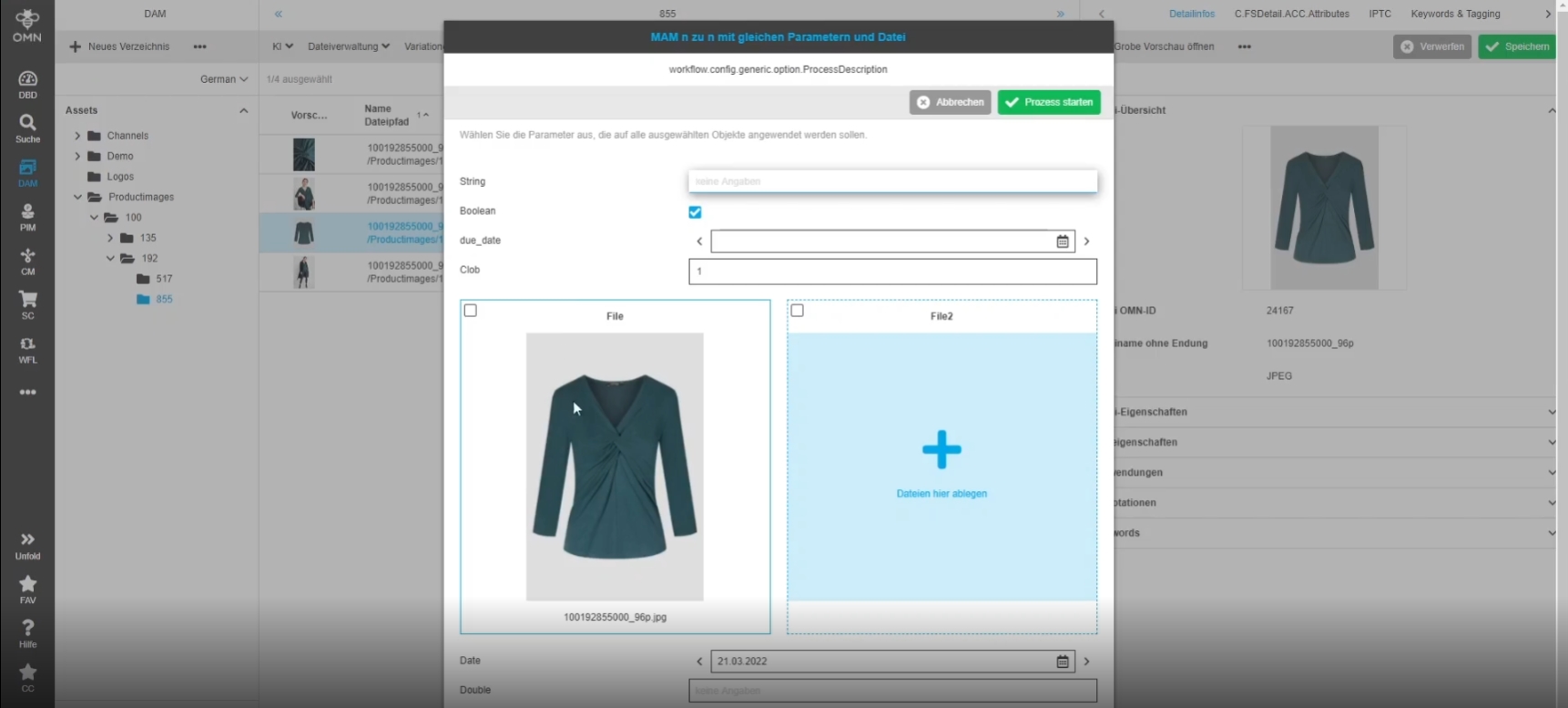The height and width of the screenshot is (708, 1568).
Task: Sort by Name Dateipfad column header
Action: (387, 115)
